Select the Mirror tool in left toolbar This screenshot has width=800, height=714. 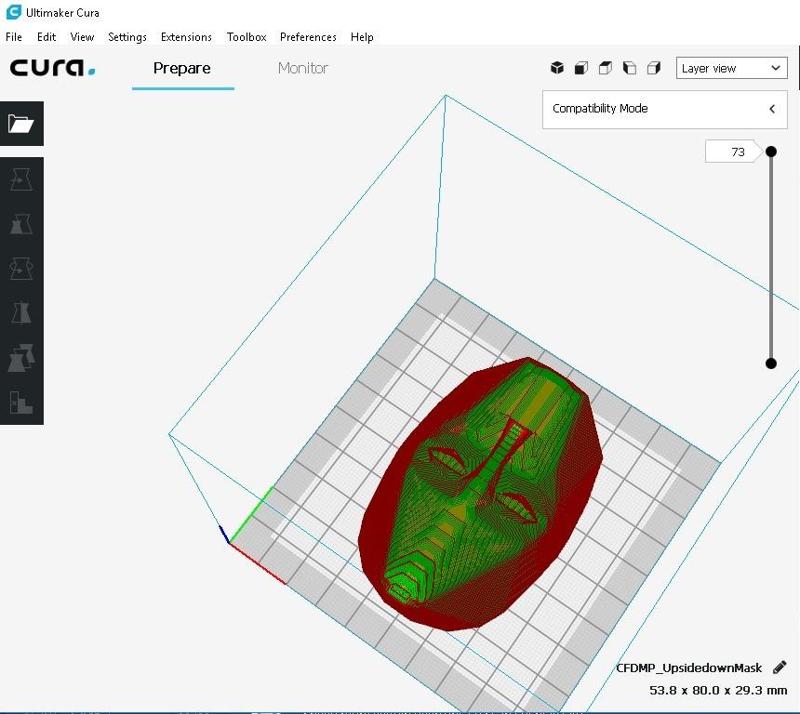point(21,313)
